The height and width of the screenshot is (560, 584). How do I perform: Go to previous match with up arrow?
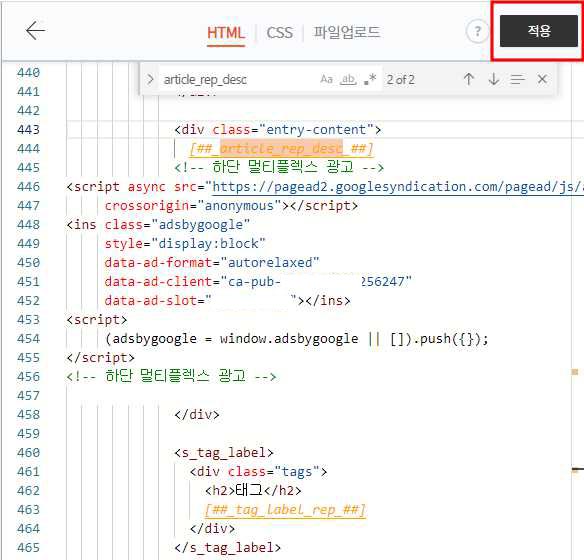[469, 79]
